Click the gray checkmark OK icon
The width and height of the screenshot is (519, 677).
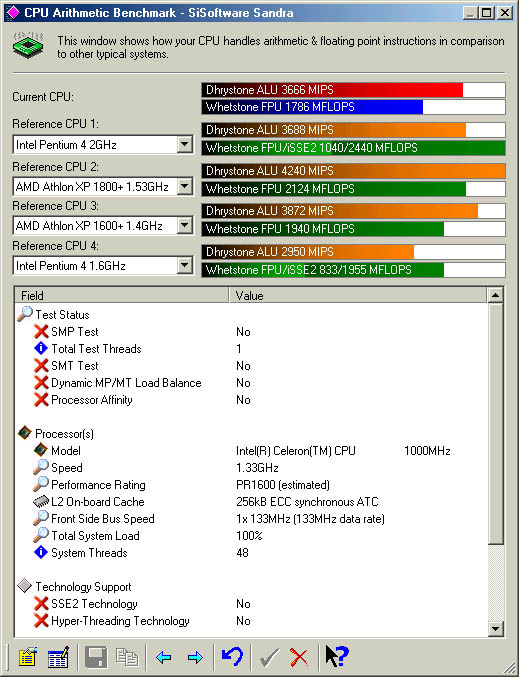[x=269, y=657]
